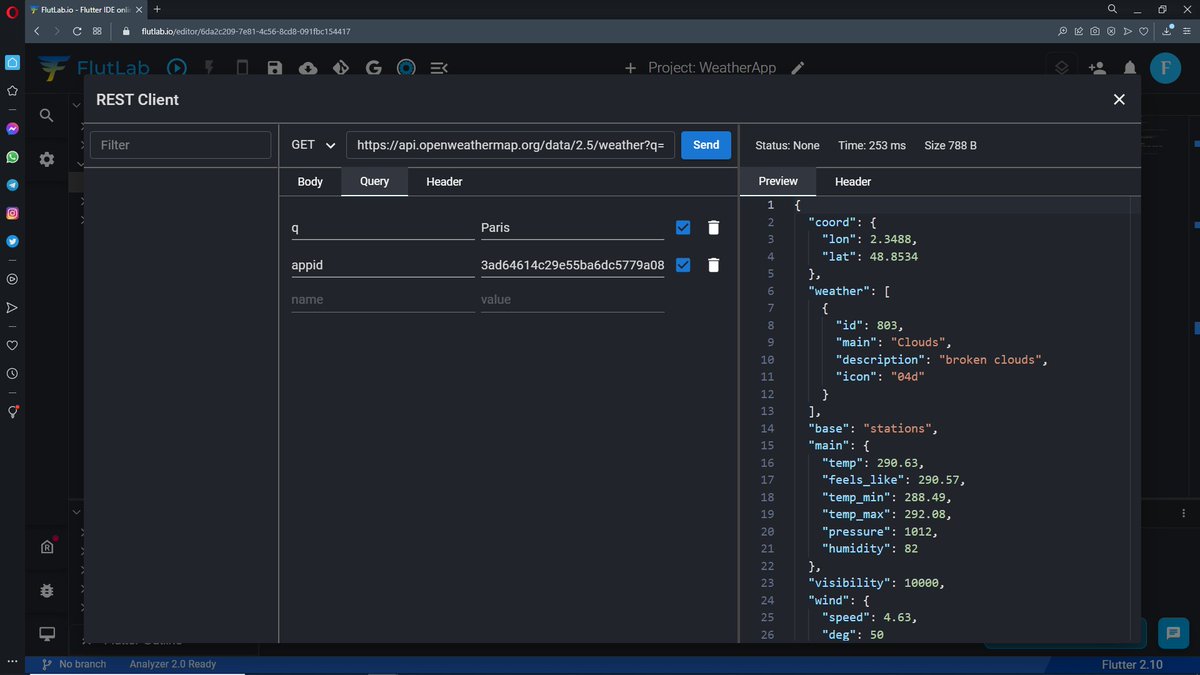
Task: Click Opera history clock sidebar icon
Action: pyautogui.click(x=12, y=373)
